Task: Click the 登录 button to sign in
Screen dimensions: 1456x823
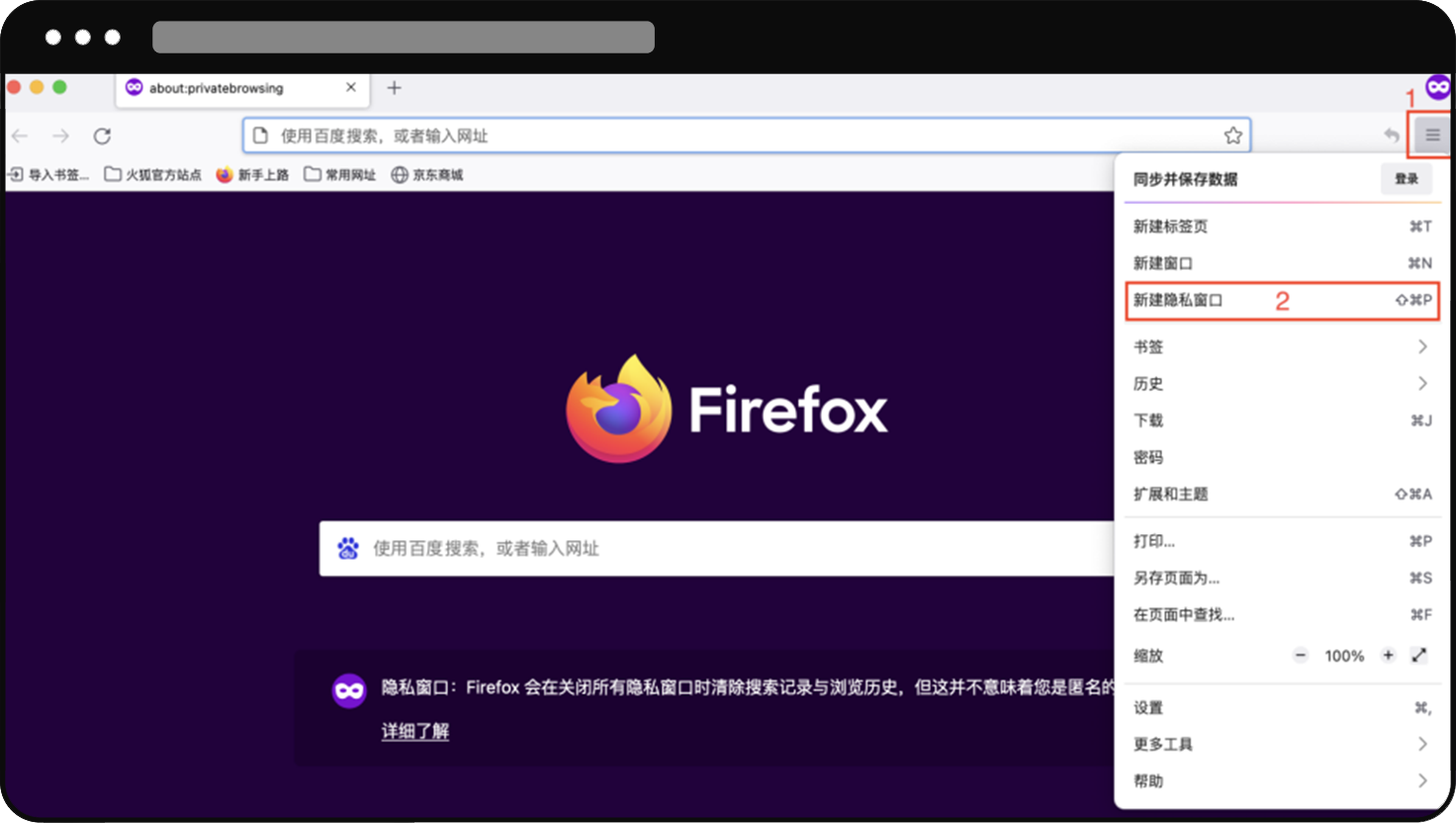Action: [1406, 179]
